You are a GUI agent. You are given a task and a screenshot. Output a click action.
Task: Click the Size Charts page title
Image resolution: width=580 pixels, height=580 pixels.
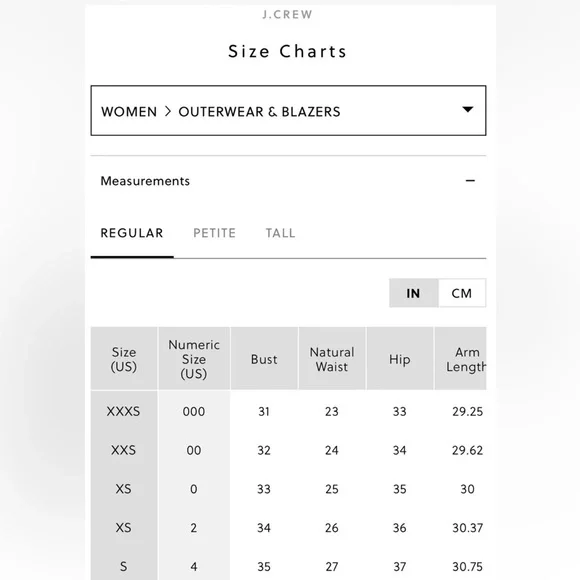tap(287, 51)
